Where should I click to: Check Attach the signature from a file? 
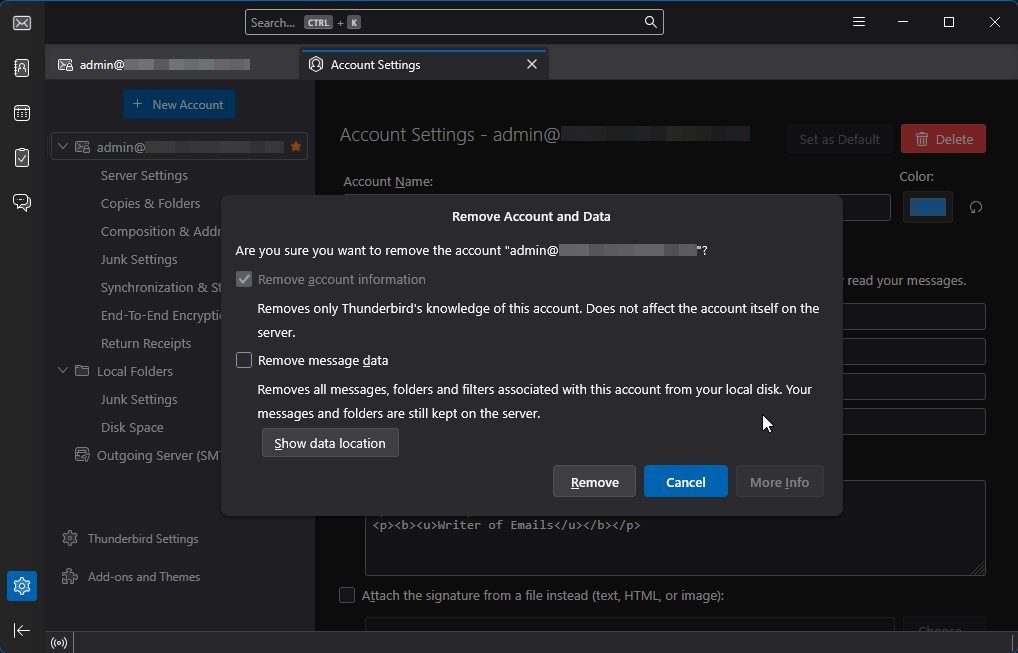pos(347,595)
